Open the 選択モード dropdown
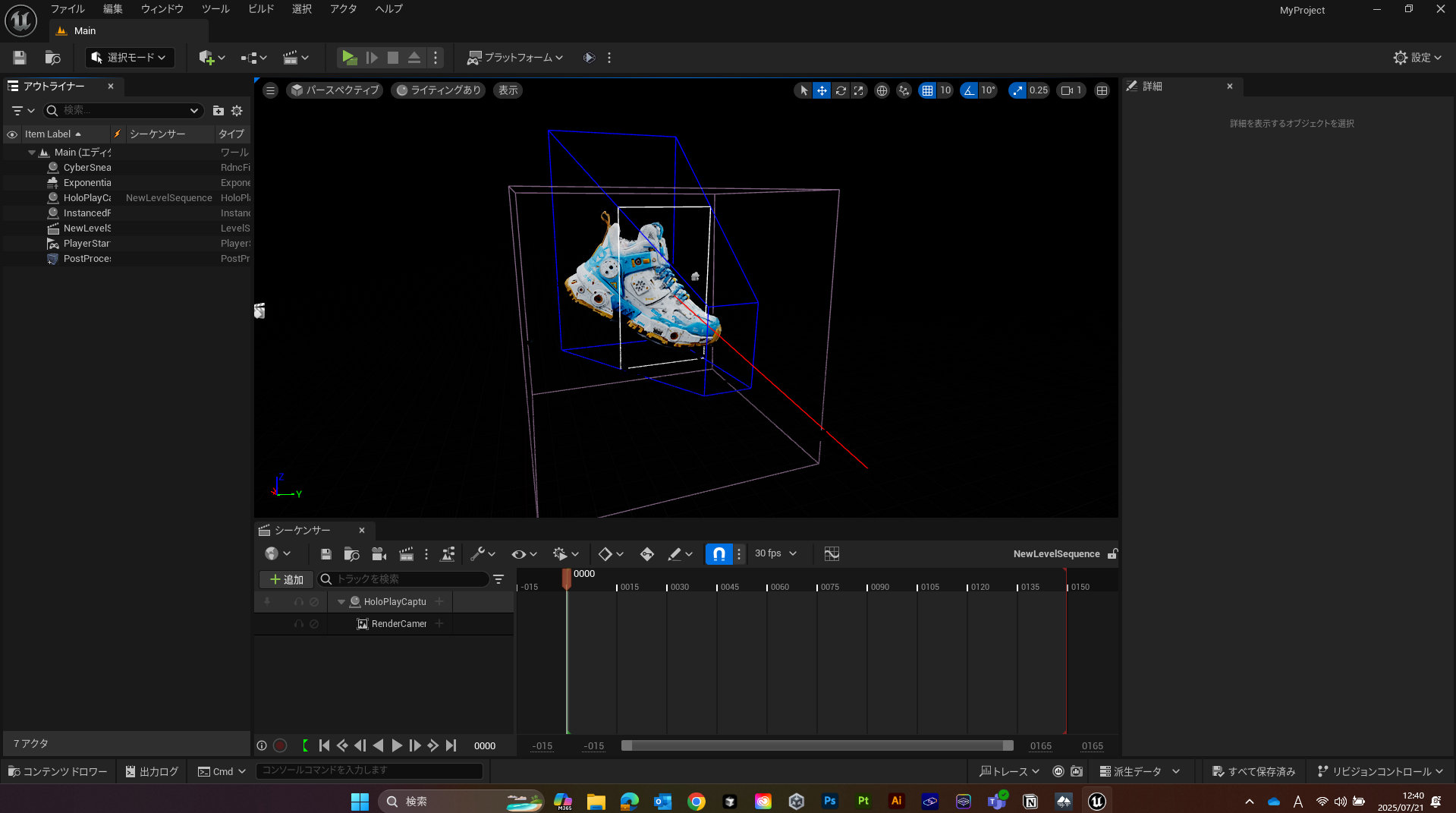Image resolution: width=1456 pixels, height=813 pixels. (129, 58)
